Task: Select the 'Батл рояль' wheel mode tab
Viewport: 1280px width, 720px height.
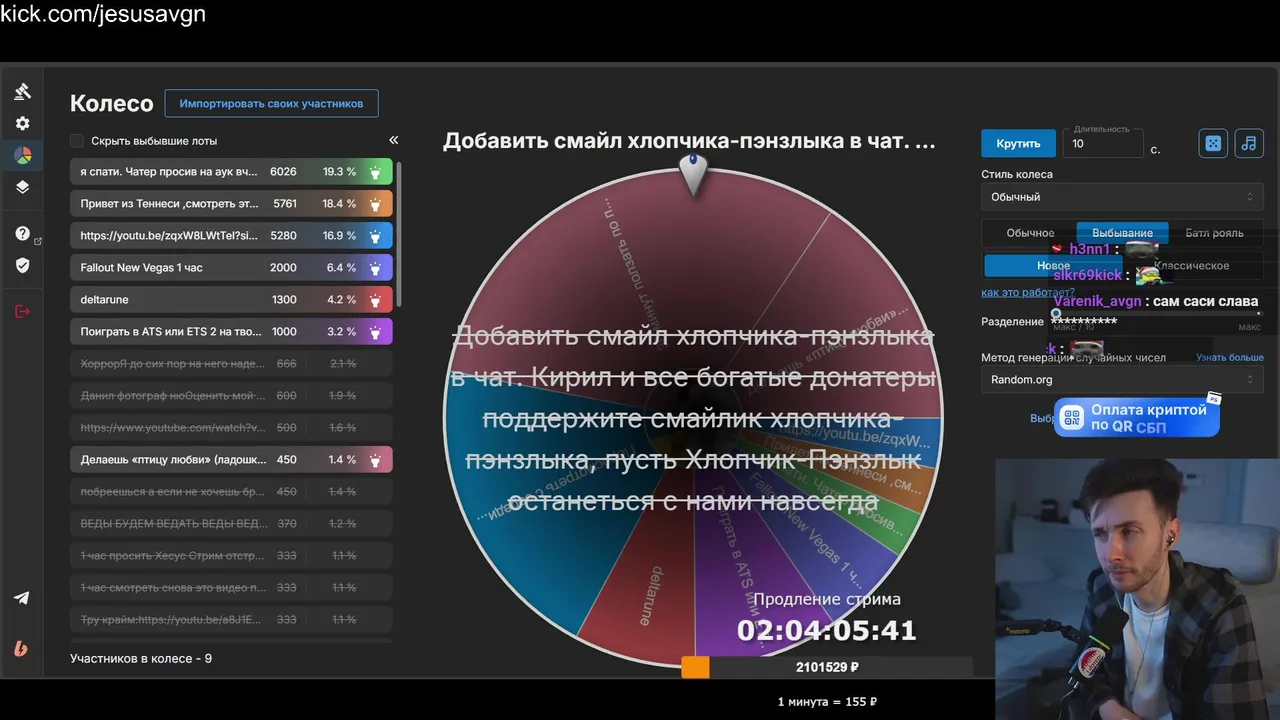Action: 1214,233
